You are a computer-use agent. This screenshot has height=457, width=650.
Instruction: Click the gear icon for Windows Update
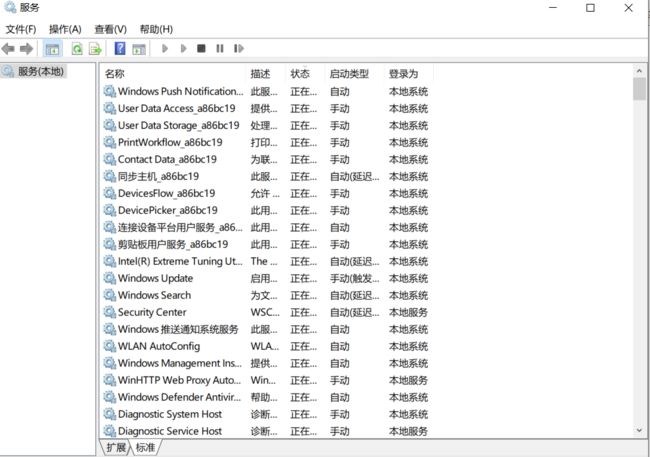click(109, 278)
